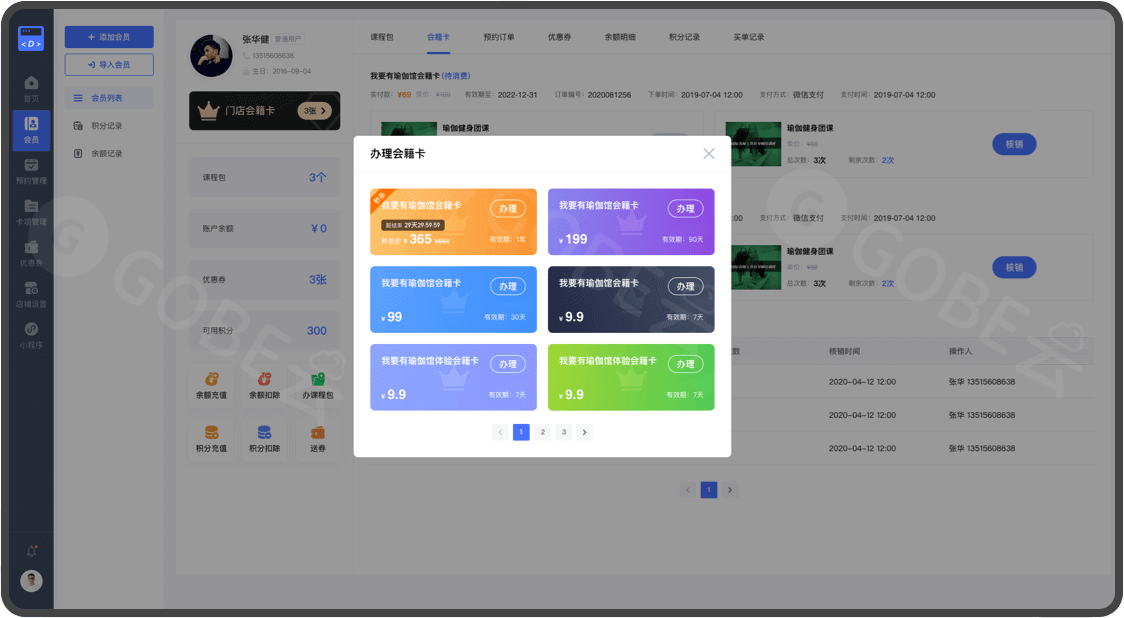Image resolution: width=1124 pixels, height=618 pixels.
Task: Open the notification bell at sidebar bottom
Action: 31,550
